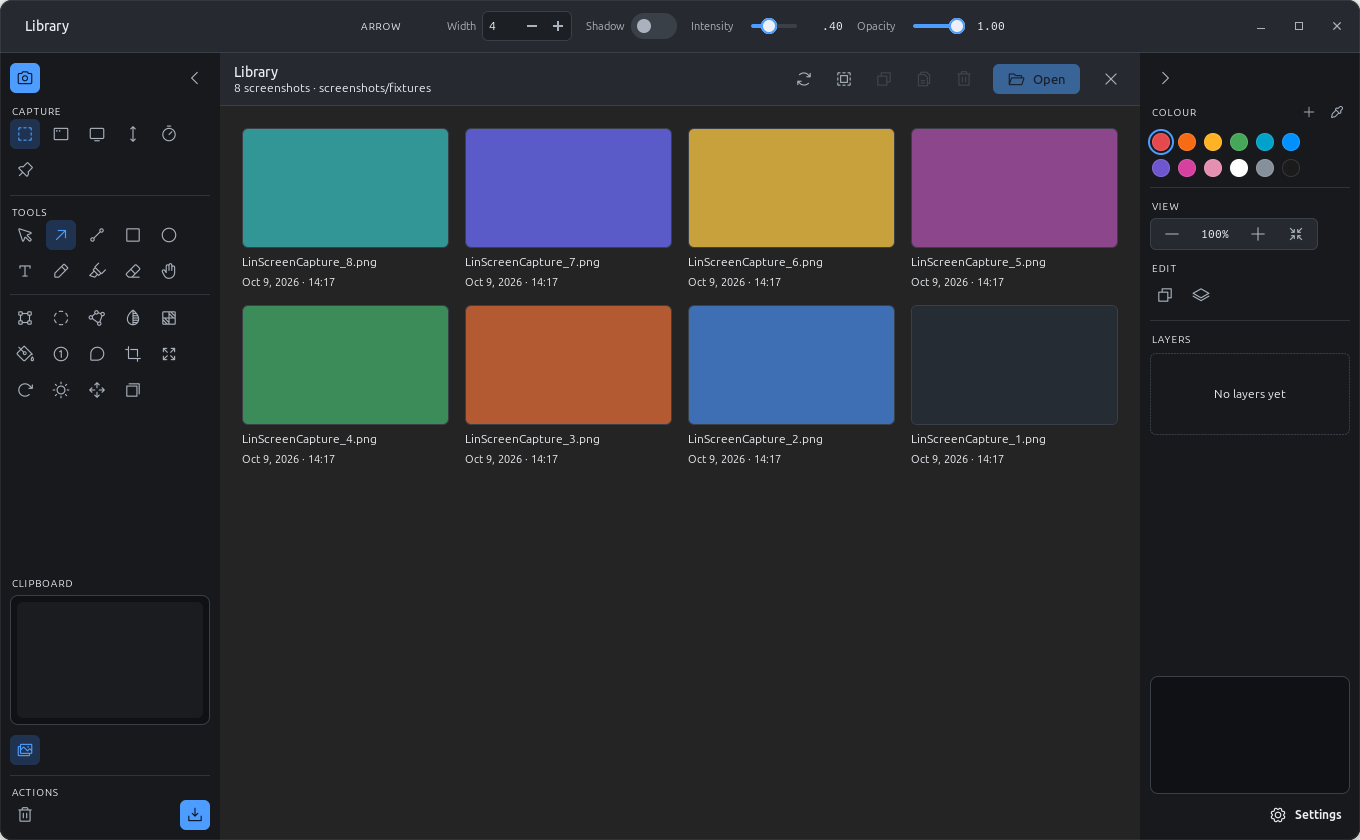Activate the Hand pan tool
The width and height of the screenshot is (1360, 840).
(x=169, y=271)
